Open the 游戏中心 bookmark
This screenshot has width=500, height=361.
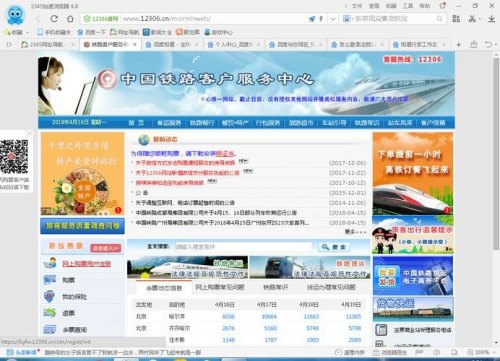coord(218,32)
